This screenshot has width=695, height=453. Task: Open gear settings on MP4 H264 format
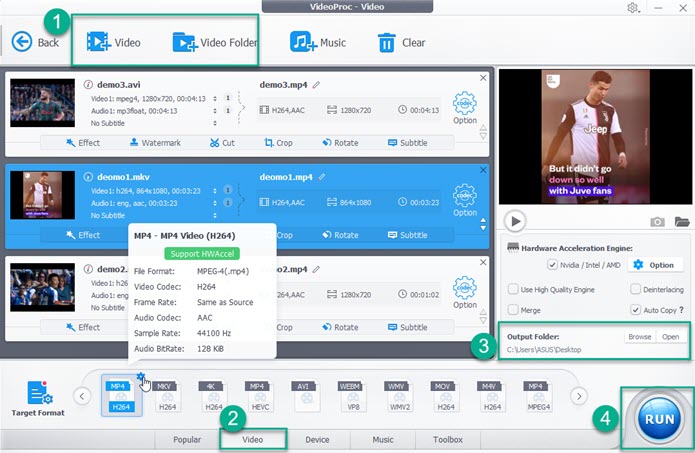[141, 377]
